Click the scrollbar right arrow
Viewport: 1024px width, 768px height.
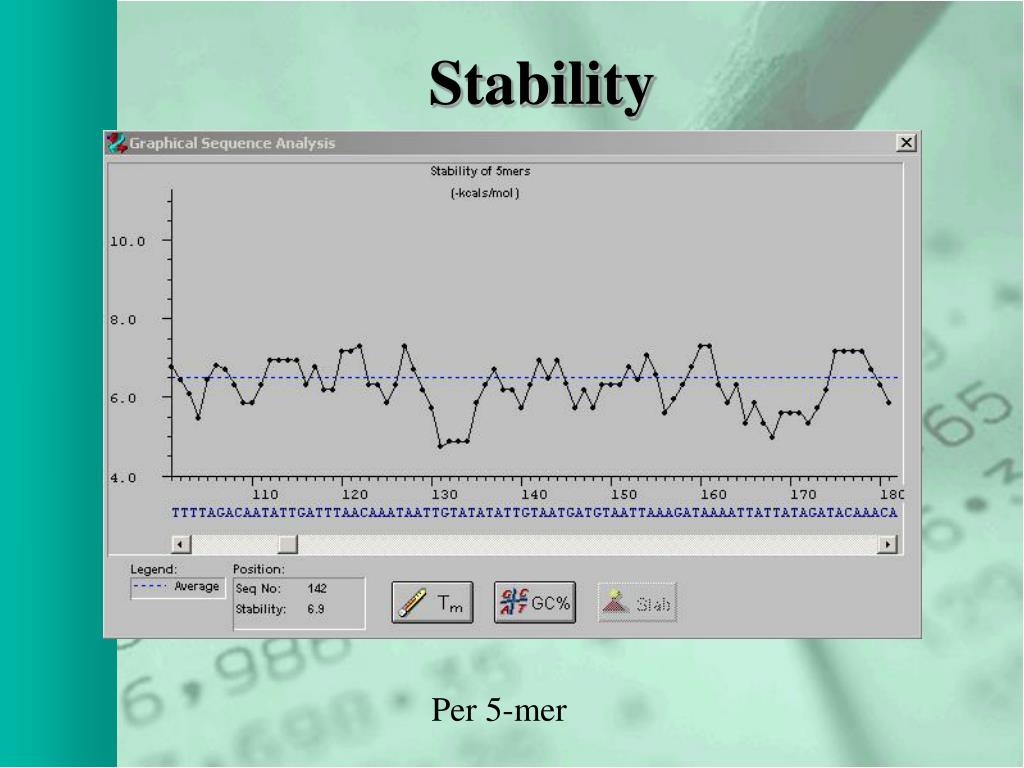click(887, 543)
